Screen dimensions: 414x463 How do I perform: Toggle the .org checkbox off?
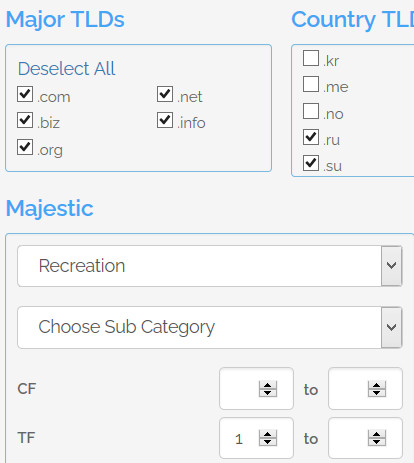click(25, 147)
